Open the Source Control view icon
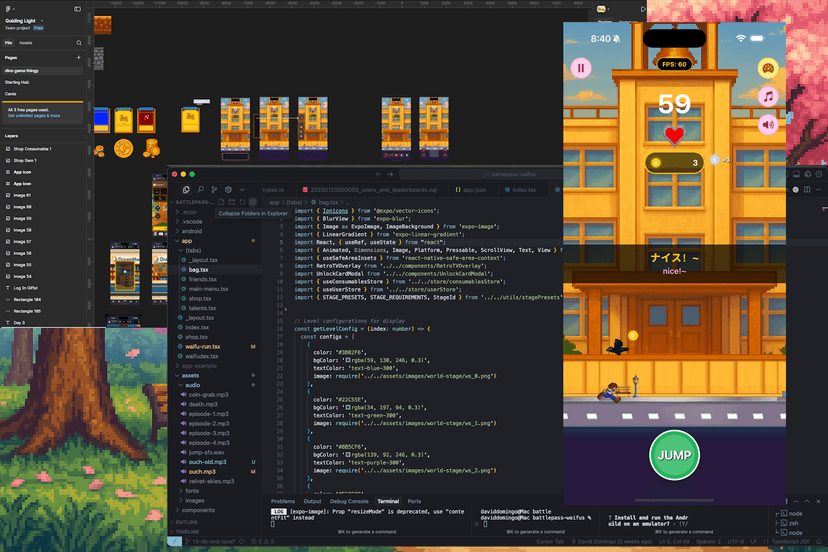This screenshot has width=828, height=552. (x=214, y=190)
